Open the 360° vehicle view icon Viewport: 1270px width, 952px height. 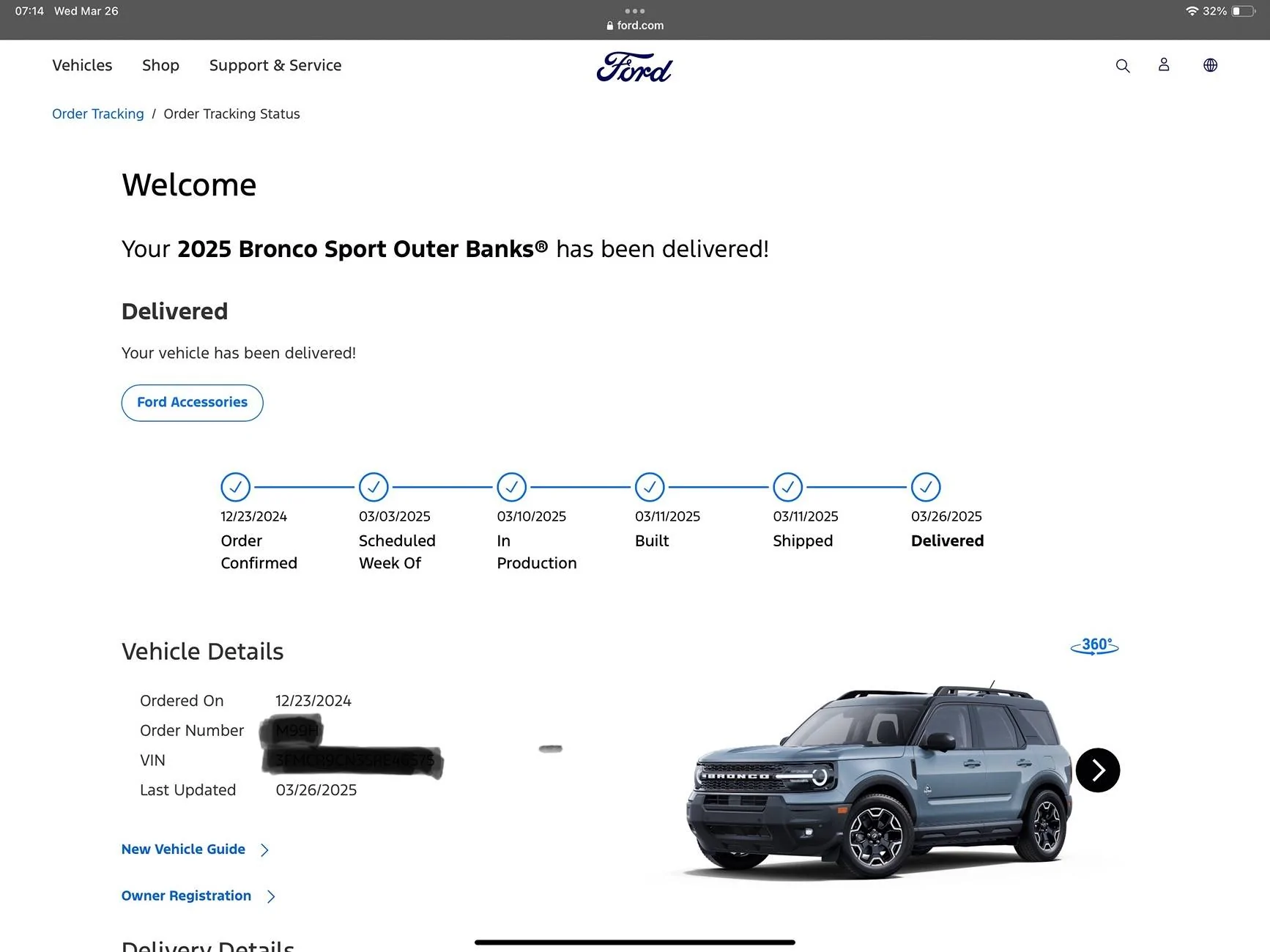coord(1094,646)
